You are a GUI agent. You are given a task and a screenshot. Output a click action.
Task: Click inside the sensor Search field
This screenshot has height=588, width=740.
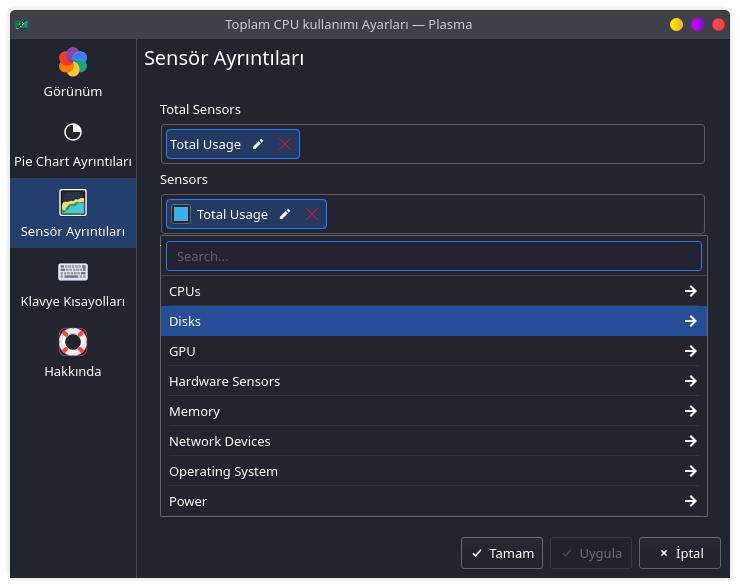(433, 256)
